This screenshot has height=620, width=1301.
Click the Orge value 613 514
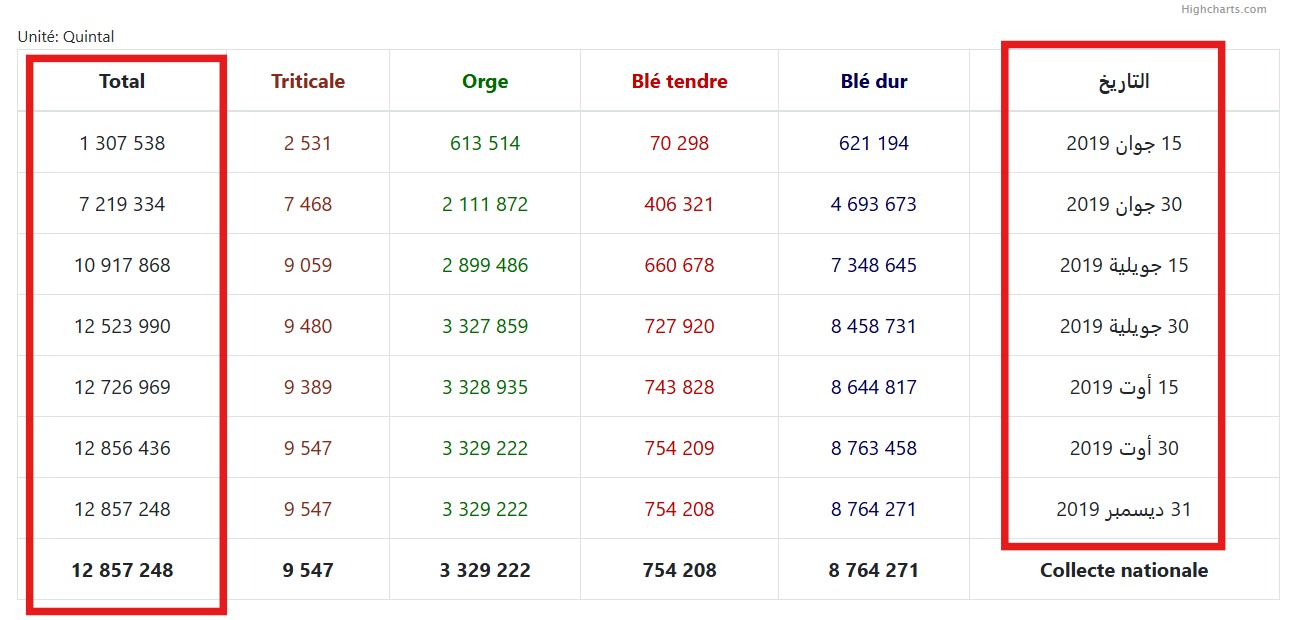pos(485,143)
